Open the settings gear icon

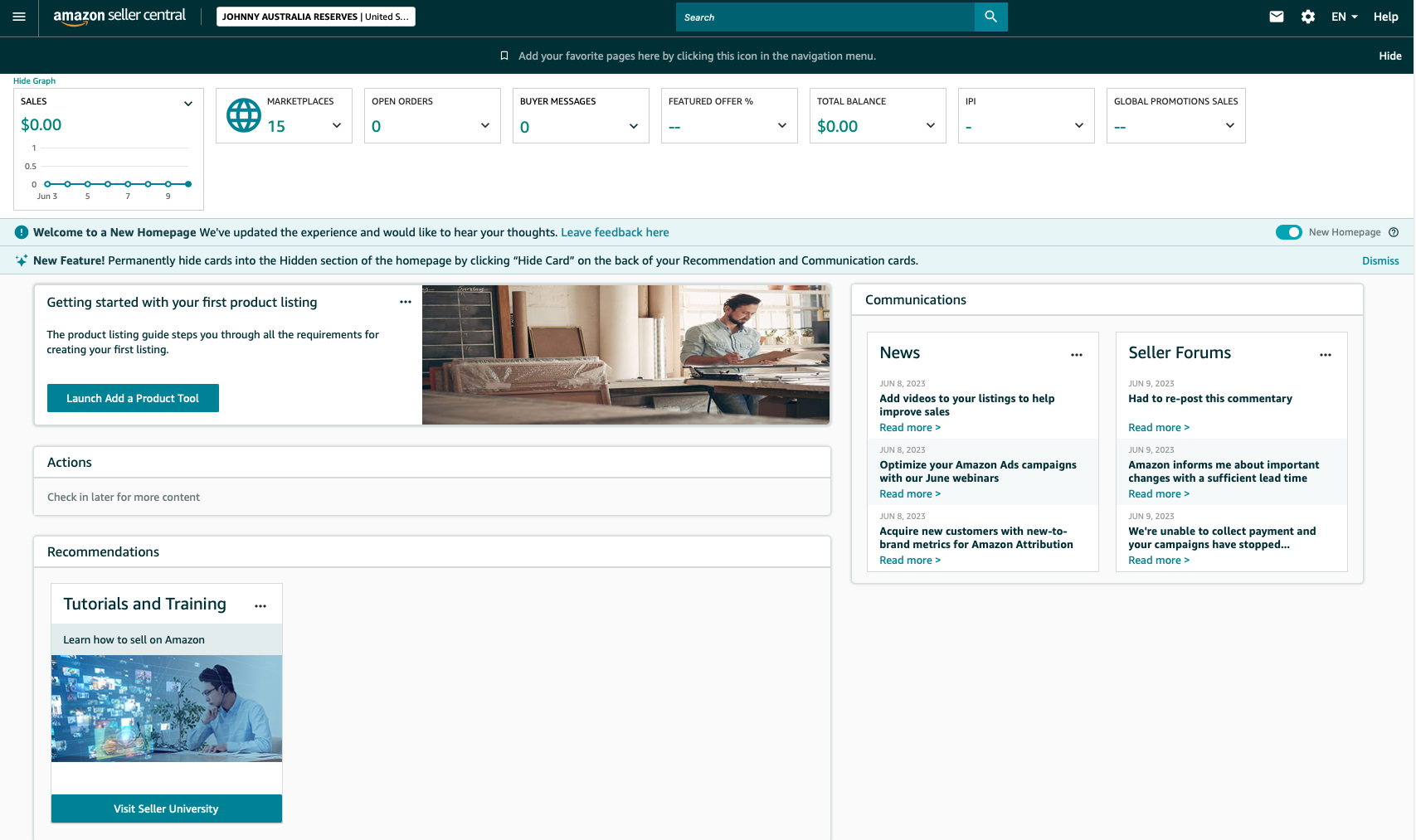tap(1308, 17)
